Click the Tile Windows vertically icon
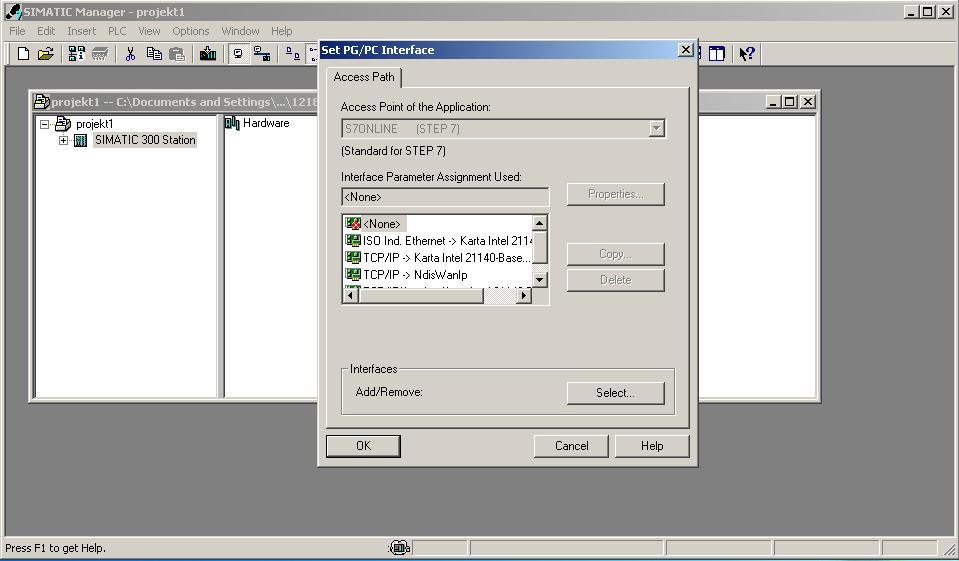This screenshot has height=561, width=959. pos(717,54)
